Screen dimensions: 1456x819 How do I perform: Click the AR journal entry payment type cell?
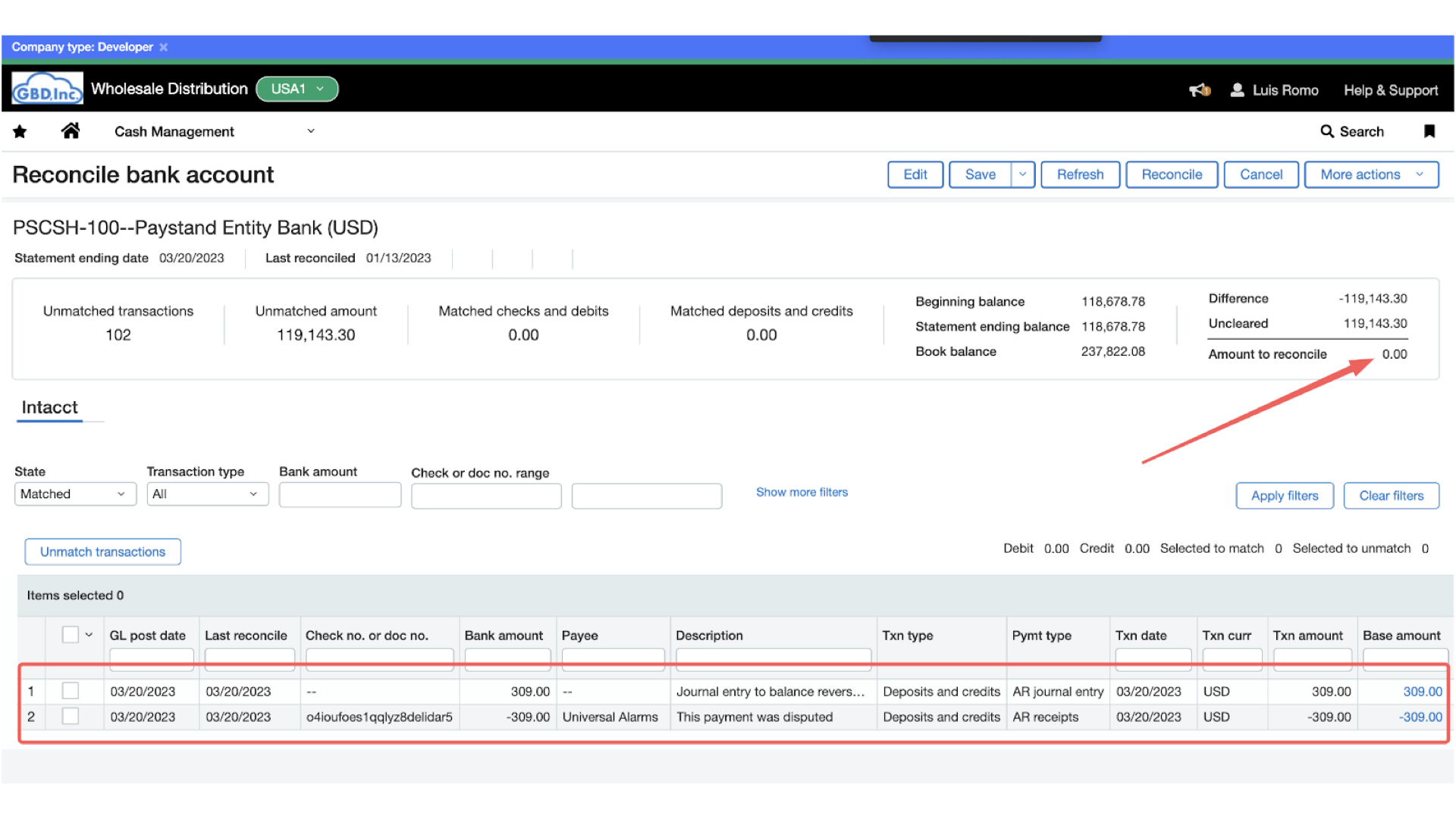coord(1058,692)
